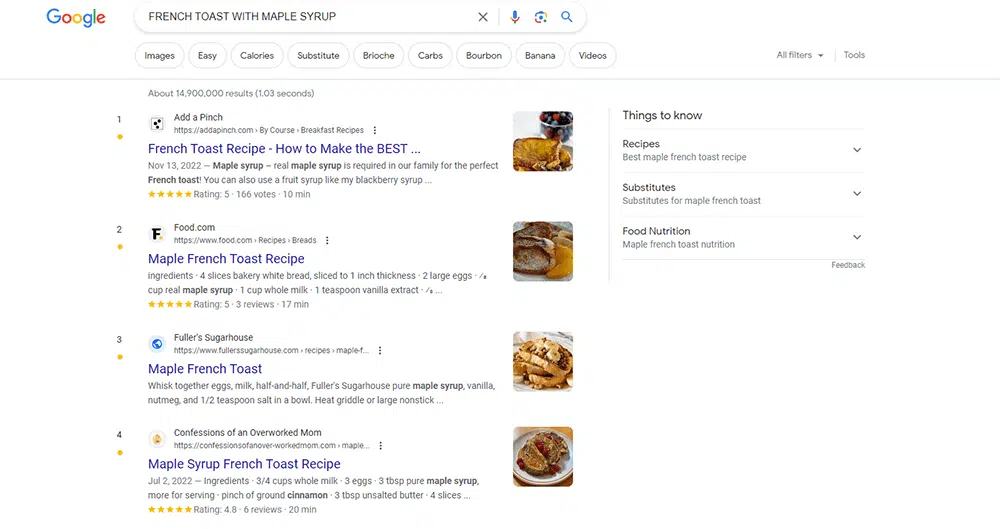Start voice search with microphone icon
This screenshot has height=529, width=1000.
tap(515, 17)
